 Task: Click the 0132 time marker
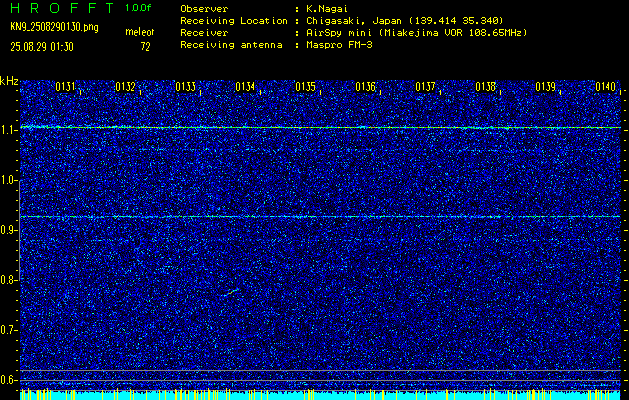tap(125, 87)
